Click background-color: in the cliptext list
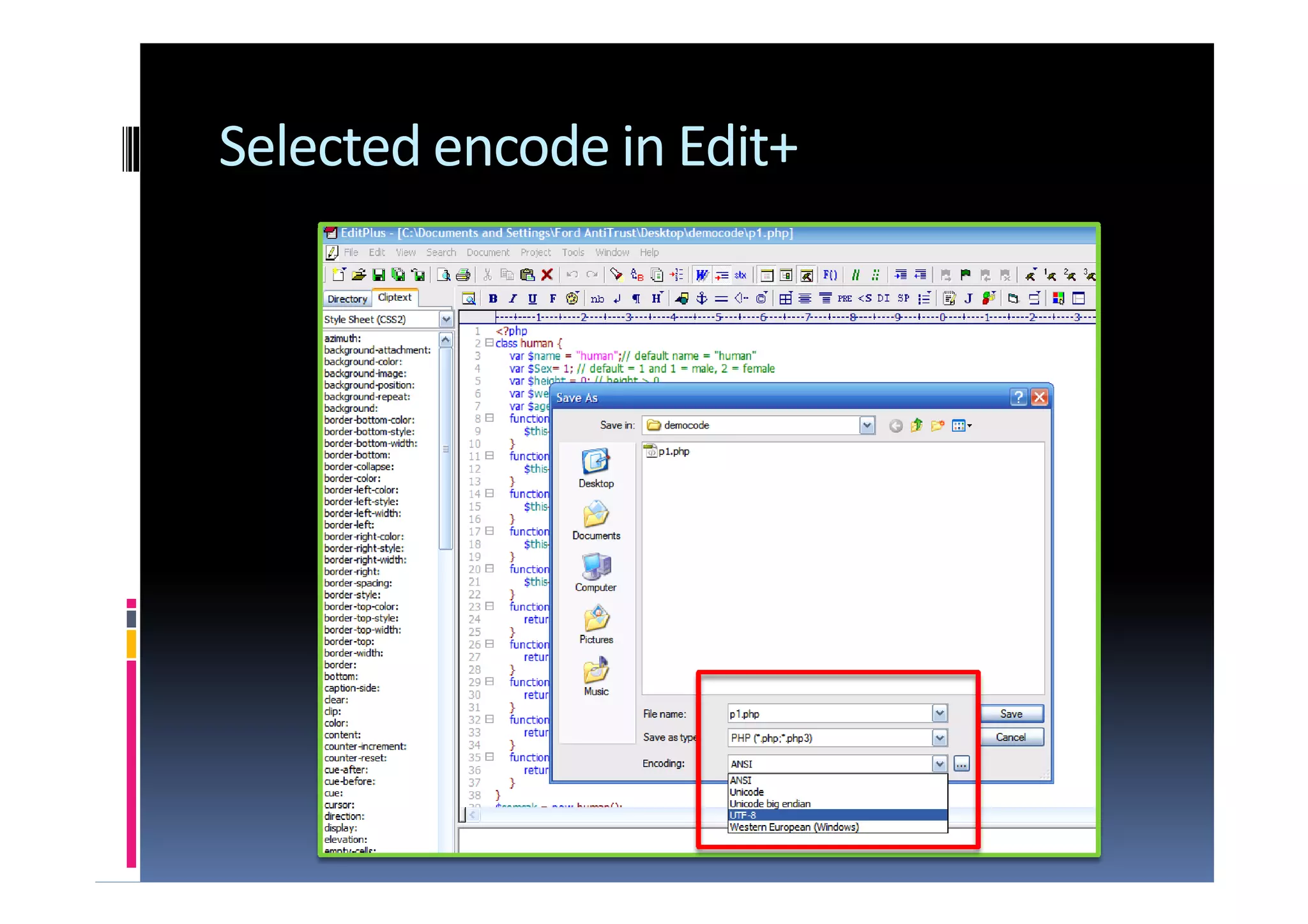Image resolution: width=1308 pixels, height=924 pixels. click(x=363, y=362)
